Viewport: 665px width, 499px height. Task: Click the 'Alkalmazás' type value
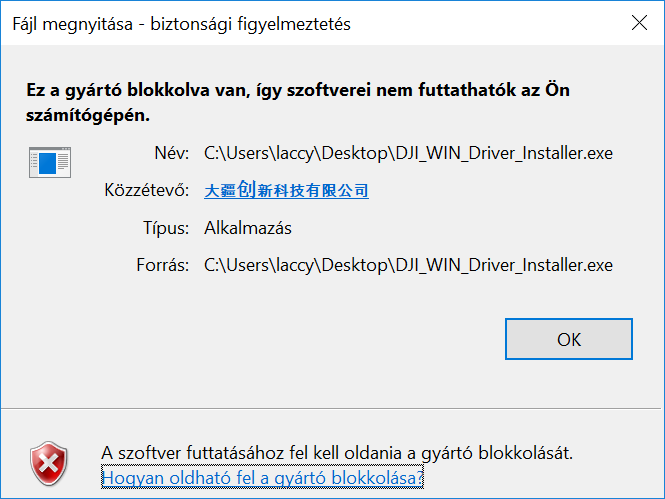(x=248, y=228)
